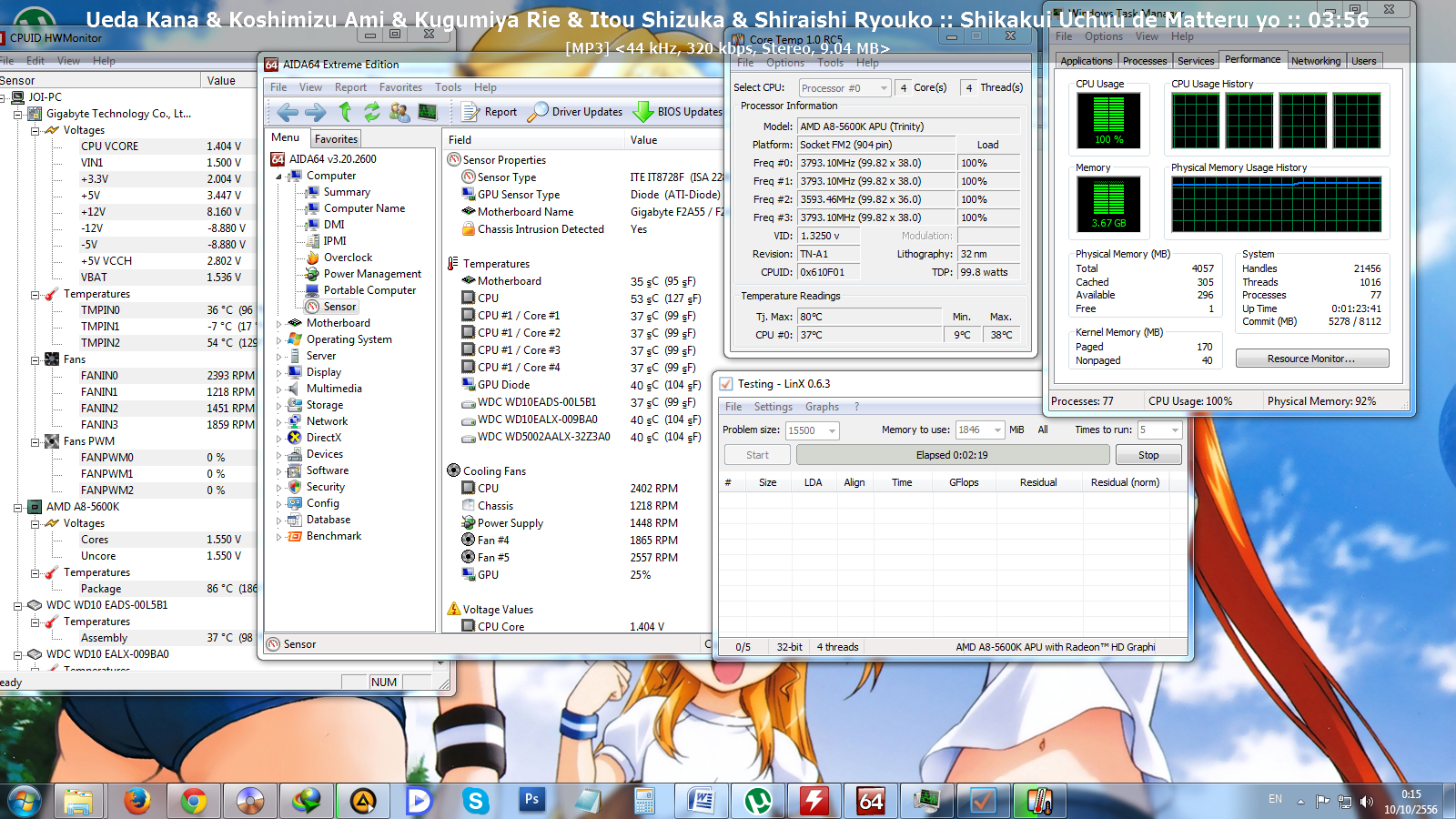This screenshot has height=819, width=1456.
Task: Click the green Refresh icon in AIDA64
Action: (x=372, y=112)
